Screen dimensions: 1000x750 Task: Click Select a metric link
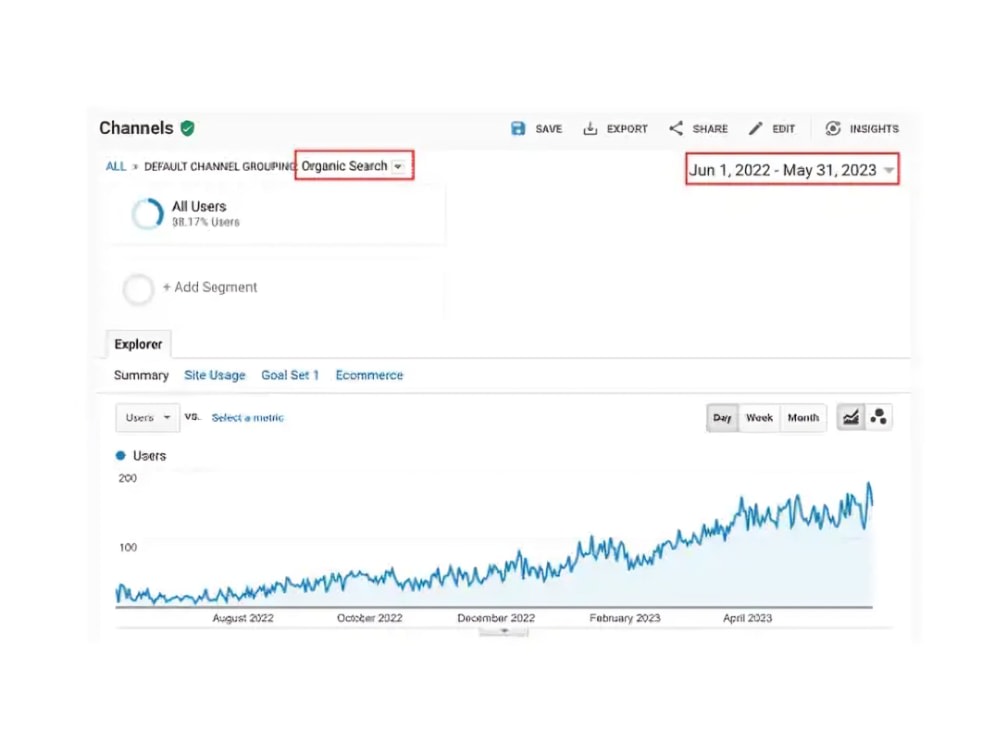pyautogui.click(x=247, y=418)
